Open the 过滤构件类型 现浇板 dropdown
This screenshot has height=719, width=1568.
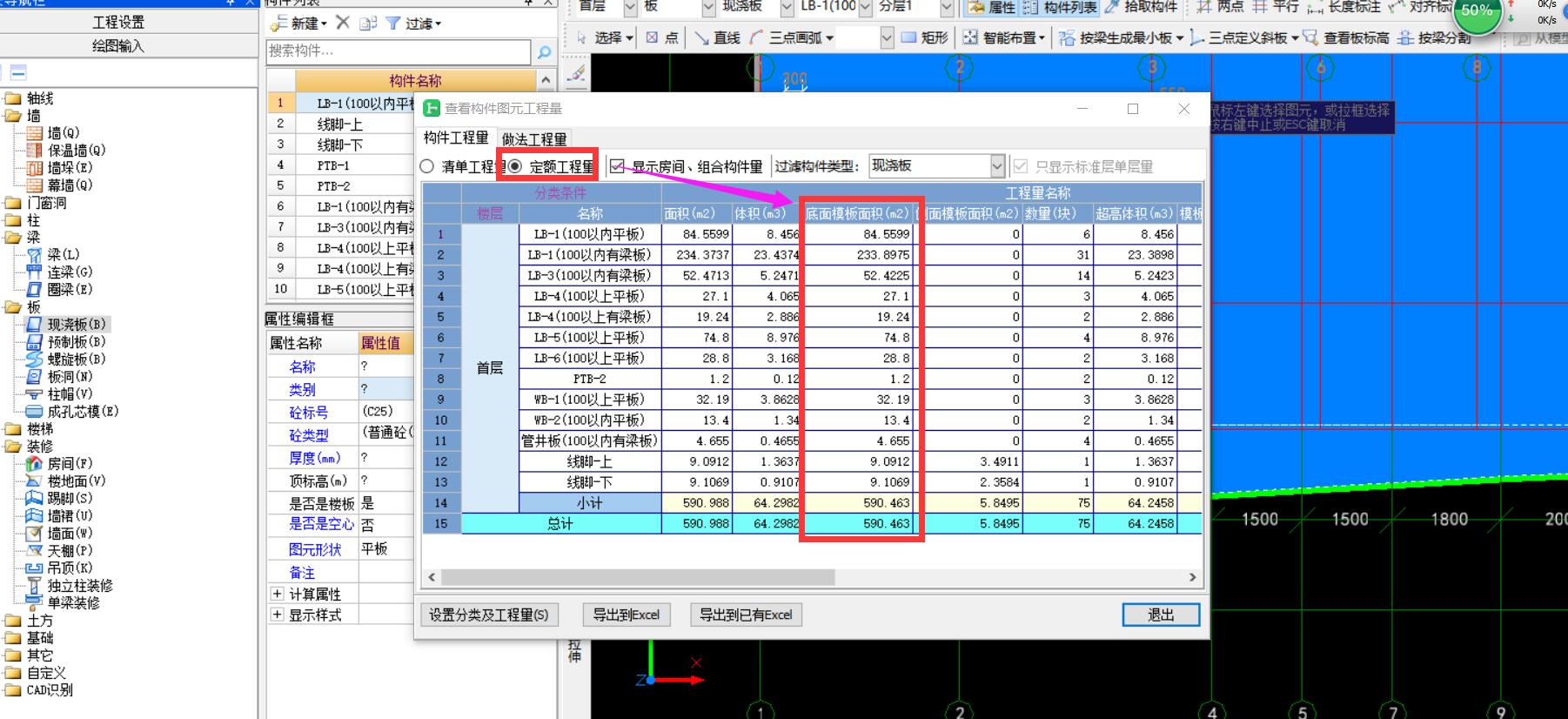click(x=997, y=165)
